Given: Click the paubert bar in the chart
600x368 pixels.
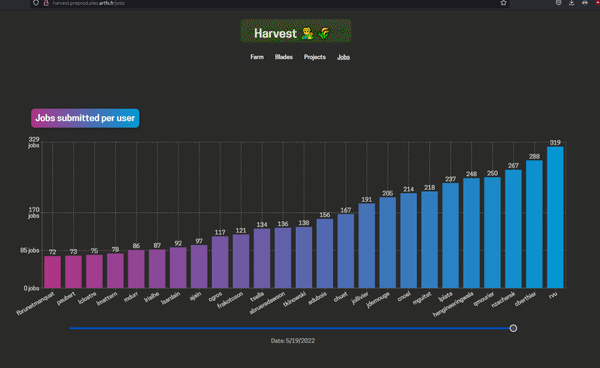Looking at the screenshot, I should (73, 272).
